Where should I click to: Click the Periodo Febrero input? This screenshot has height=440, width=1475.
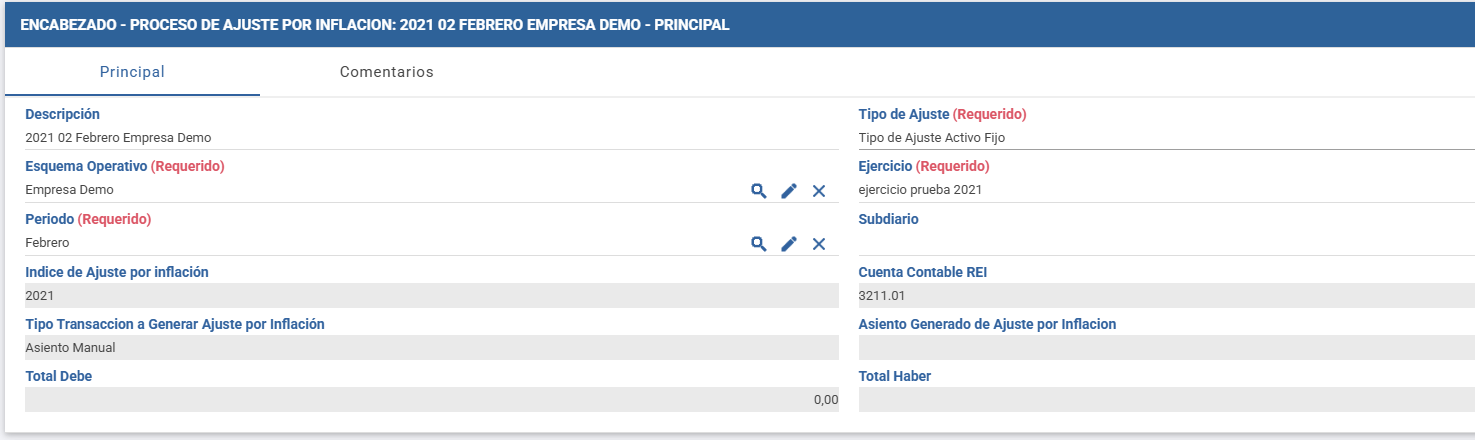coord(380,243)
